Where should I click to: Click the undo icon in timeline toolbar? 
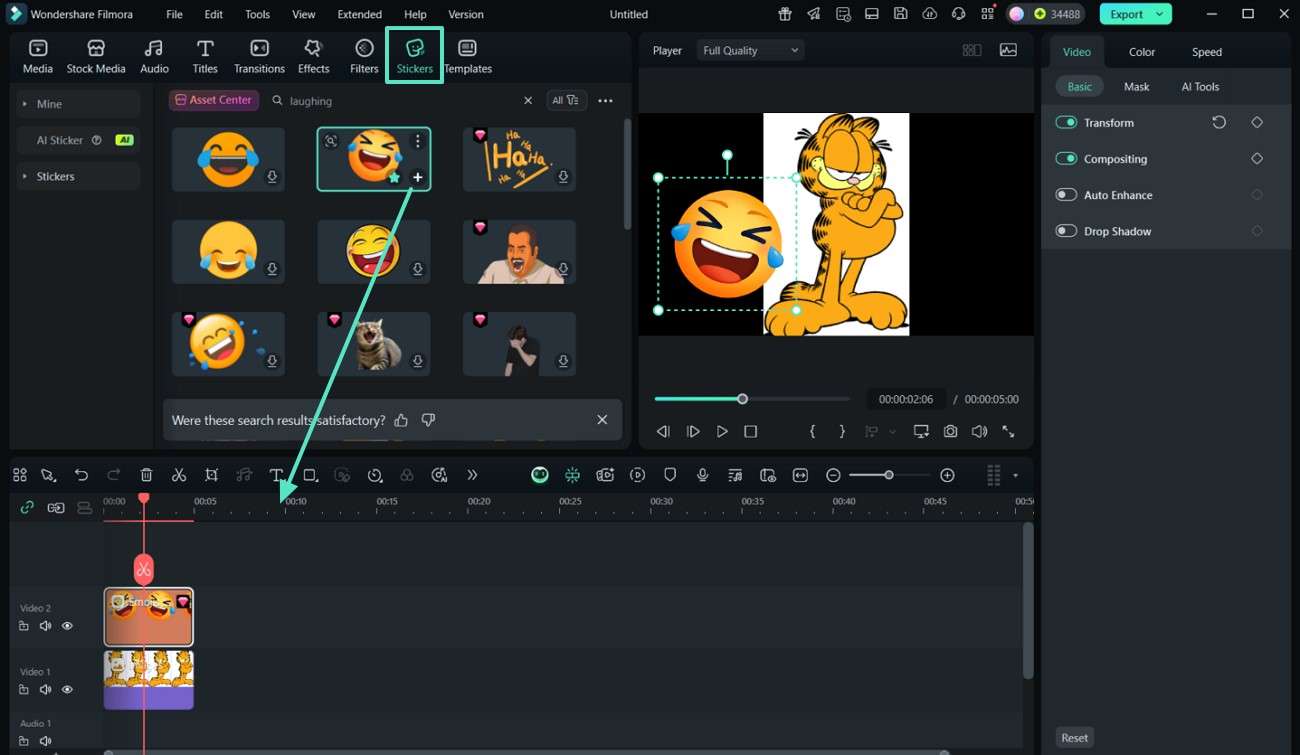81,475
